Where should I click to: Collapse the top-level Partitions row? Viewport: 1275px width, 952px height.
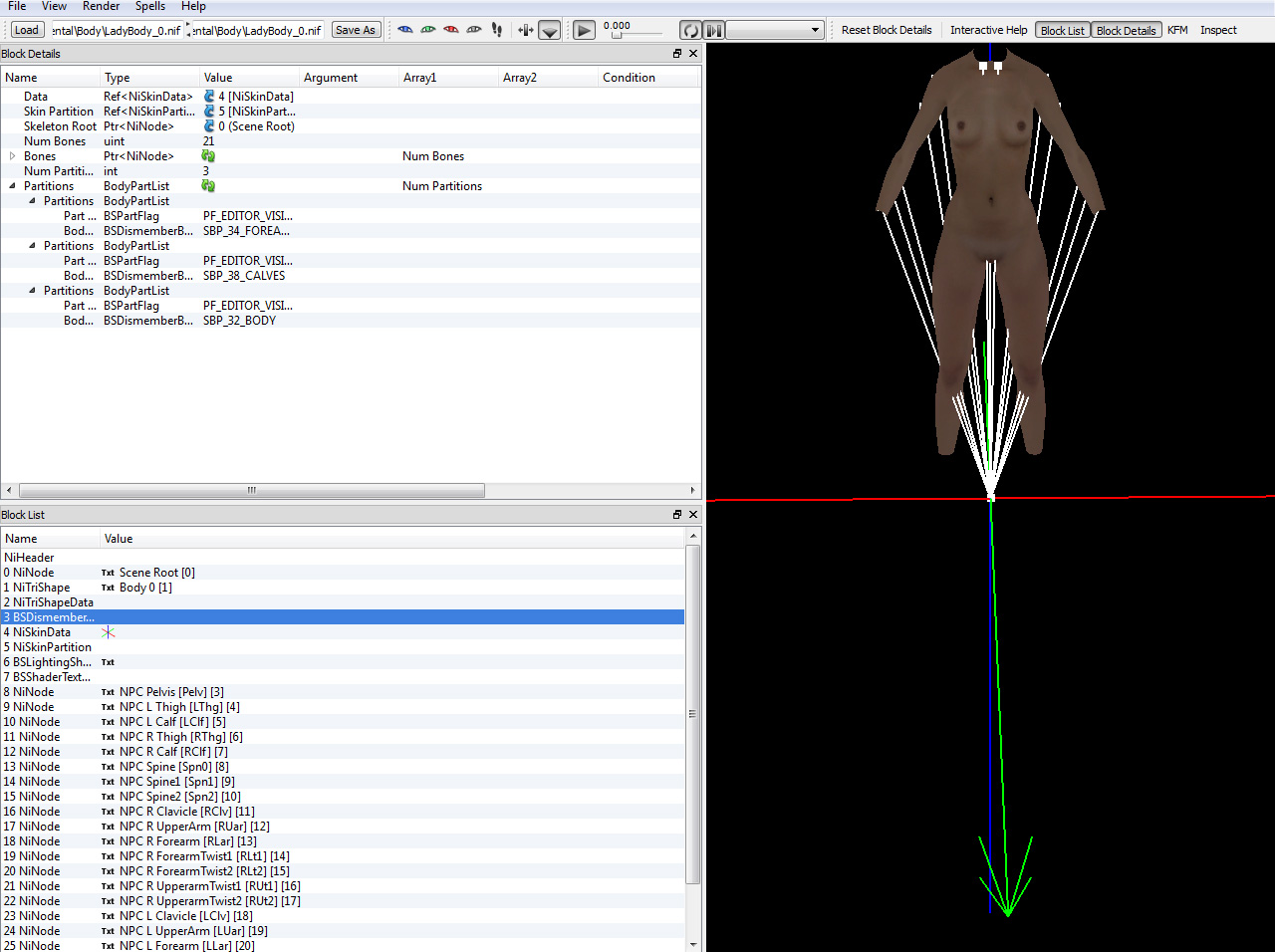click(x=13, y=186)
